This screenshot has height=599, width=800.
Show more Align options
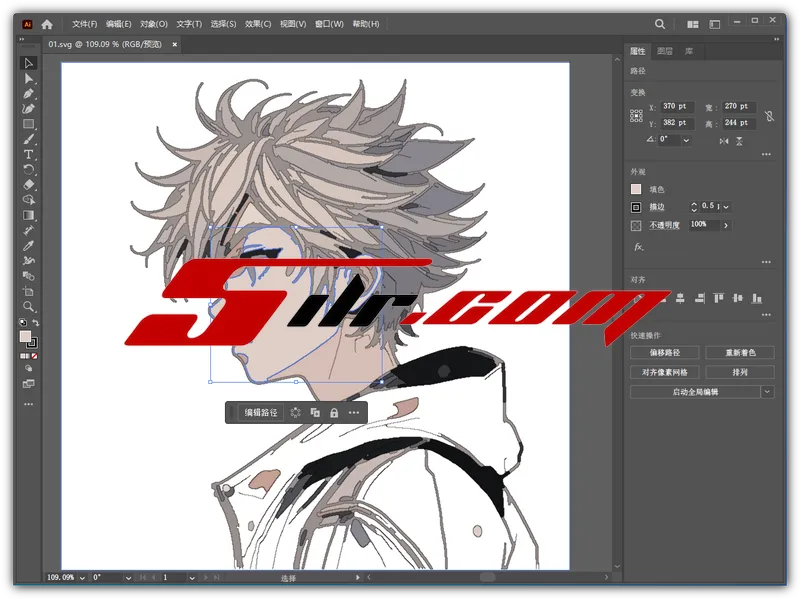click(766, 315)
